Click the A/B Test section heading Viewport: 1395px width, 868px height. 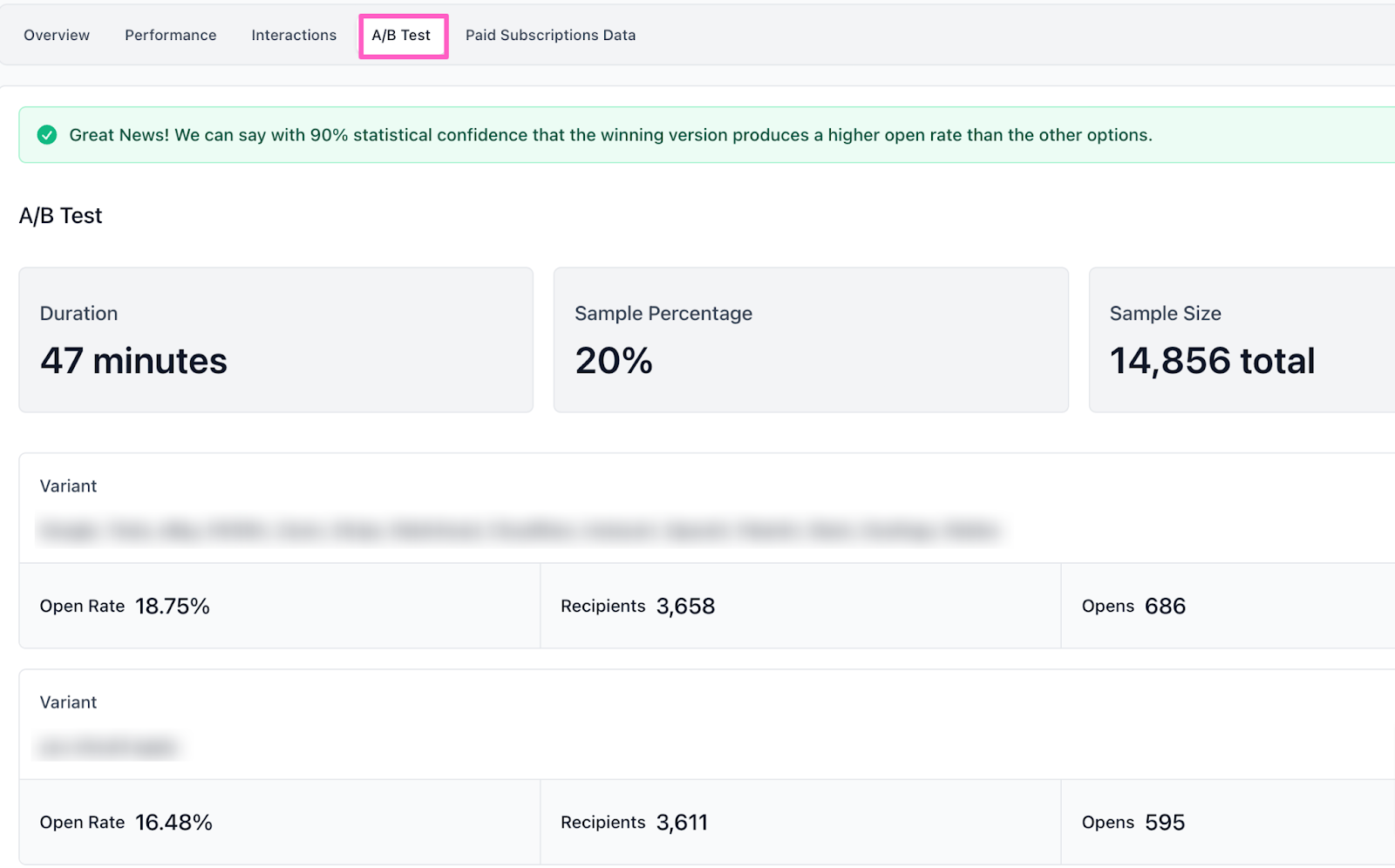[x=61, y=216]
